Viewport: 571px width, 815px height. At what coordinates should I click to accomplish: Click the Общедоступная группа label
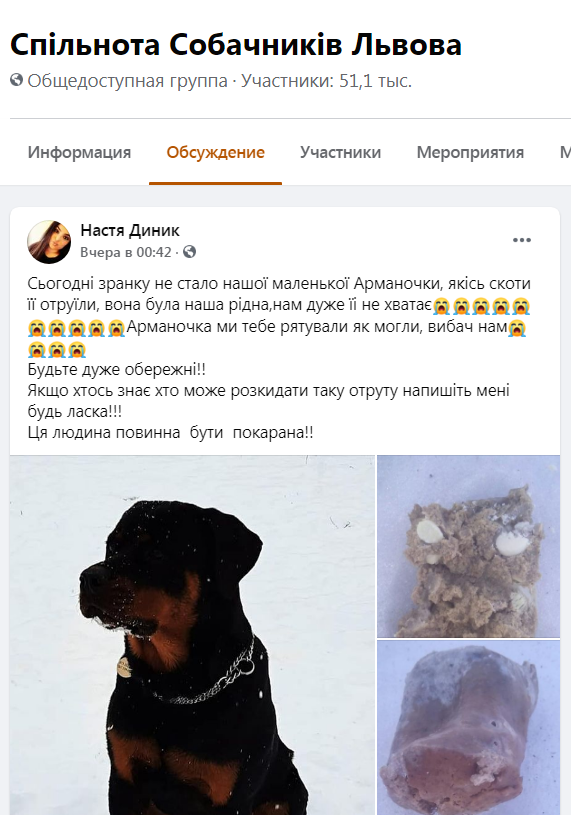[x=127, y=81]
